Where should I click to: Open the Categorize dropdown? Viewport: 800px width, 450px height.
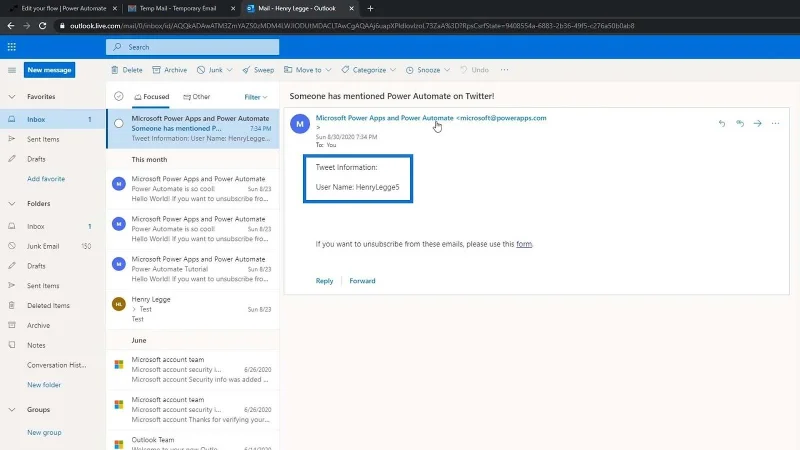coord(369,70)
